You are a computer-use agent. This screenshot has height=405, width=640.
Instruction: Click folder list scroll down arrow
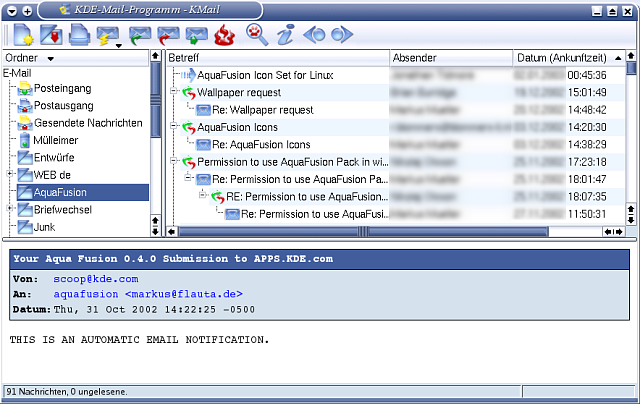point(155,232)
